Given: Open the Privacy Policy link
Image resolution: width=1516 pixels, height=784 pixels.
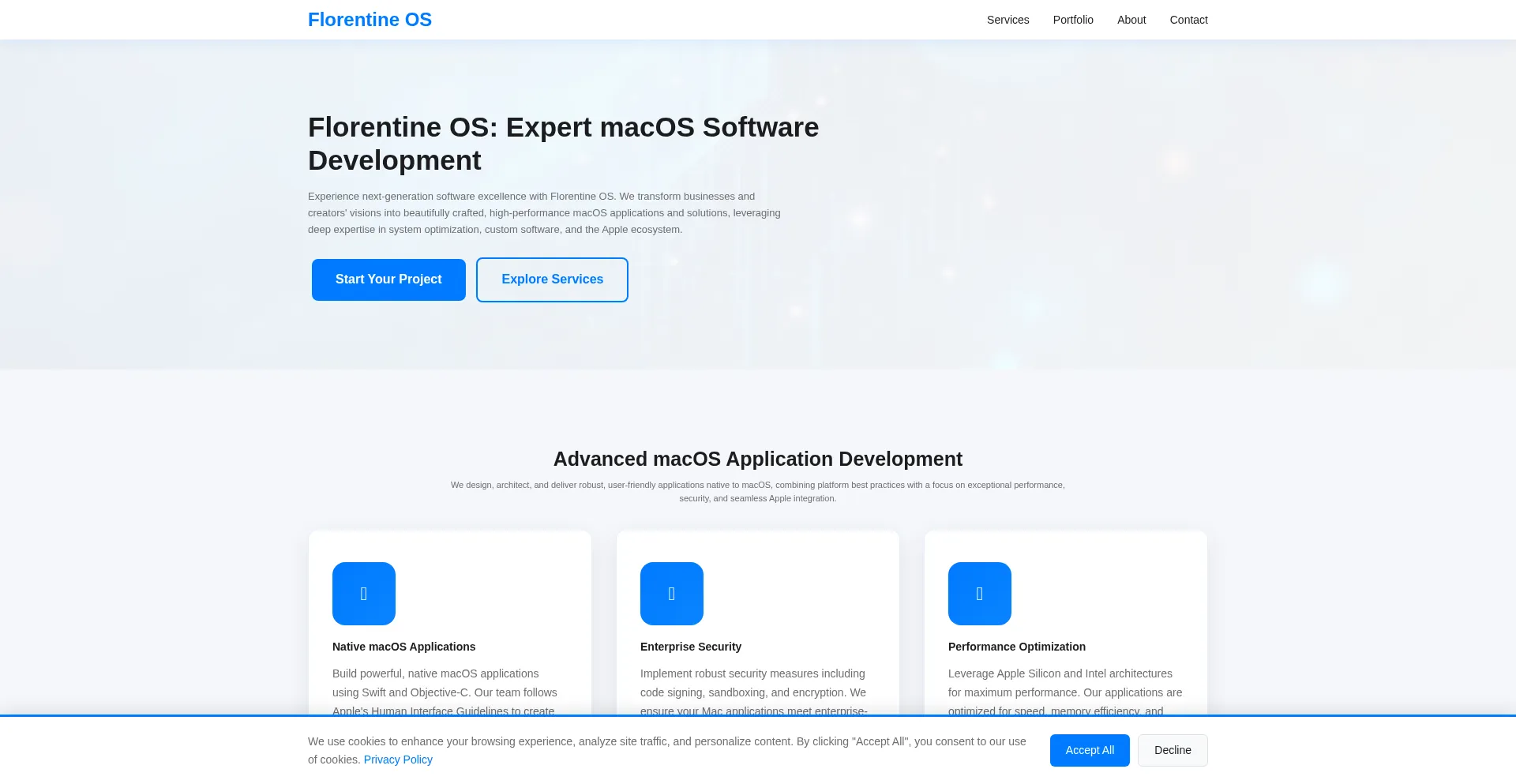Looking at the screenshot, I should pyautogui.click(x=398, y=760).
